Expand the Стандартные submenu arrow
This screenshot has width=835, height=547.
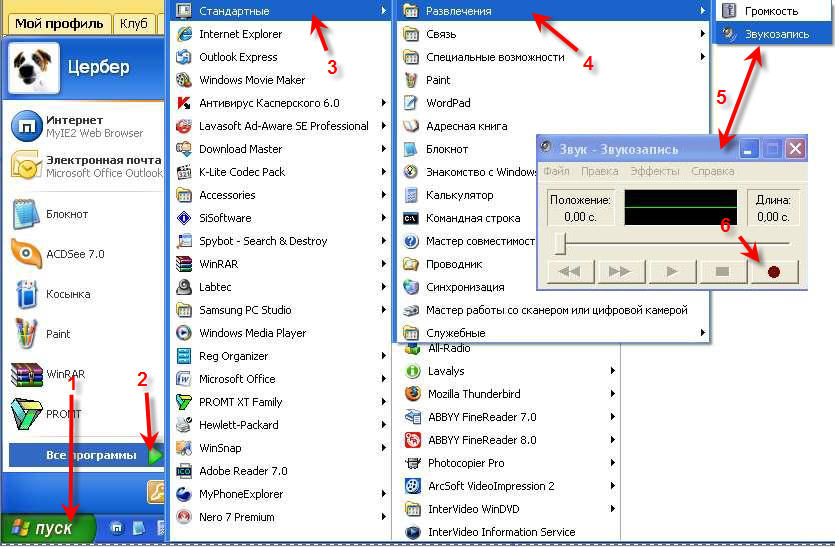[x=383, y=11]
